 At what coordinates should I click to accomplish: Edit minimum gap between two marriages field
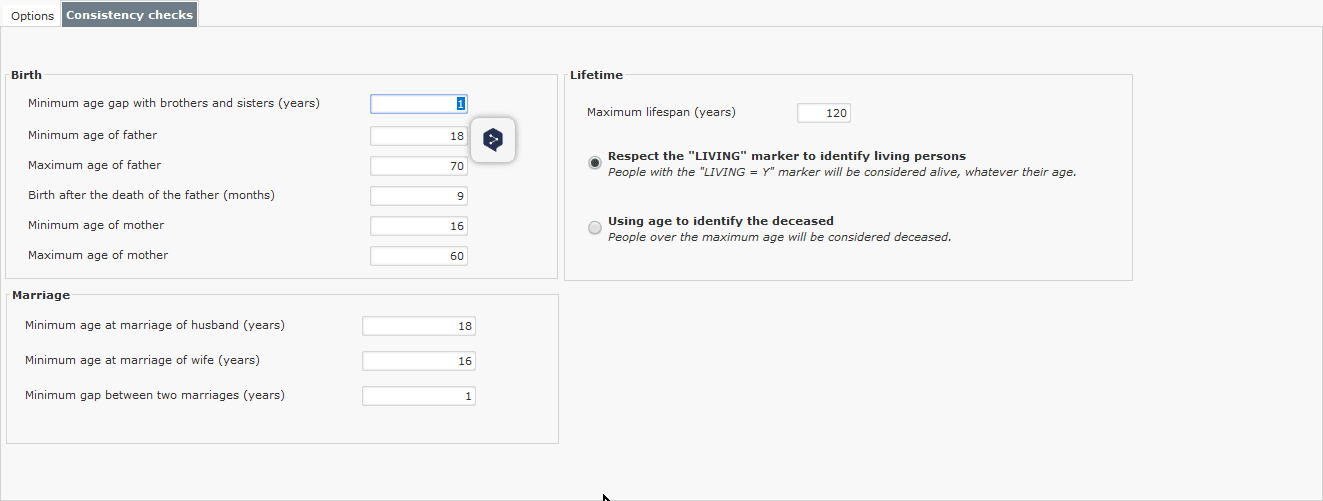419,396
